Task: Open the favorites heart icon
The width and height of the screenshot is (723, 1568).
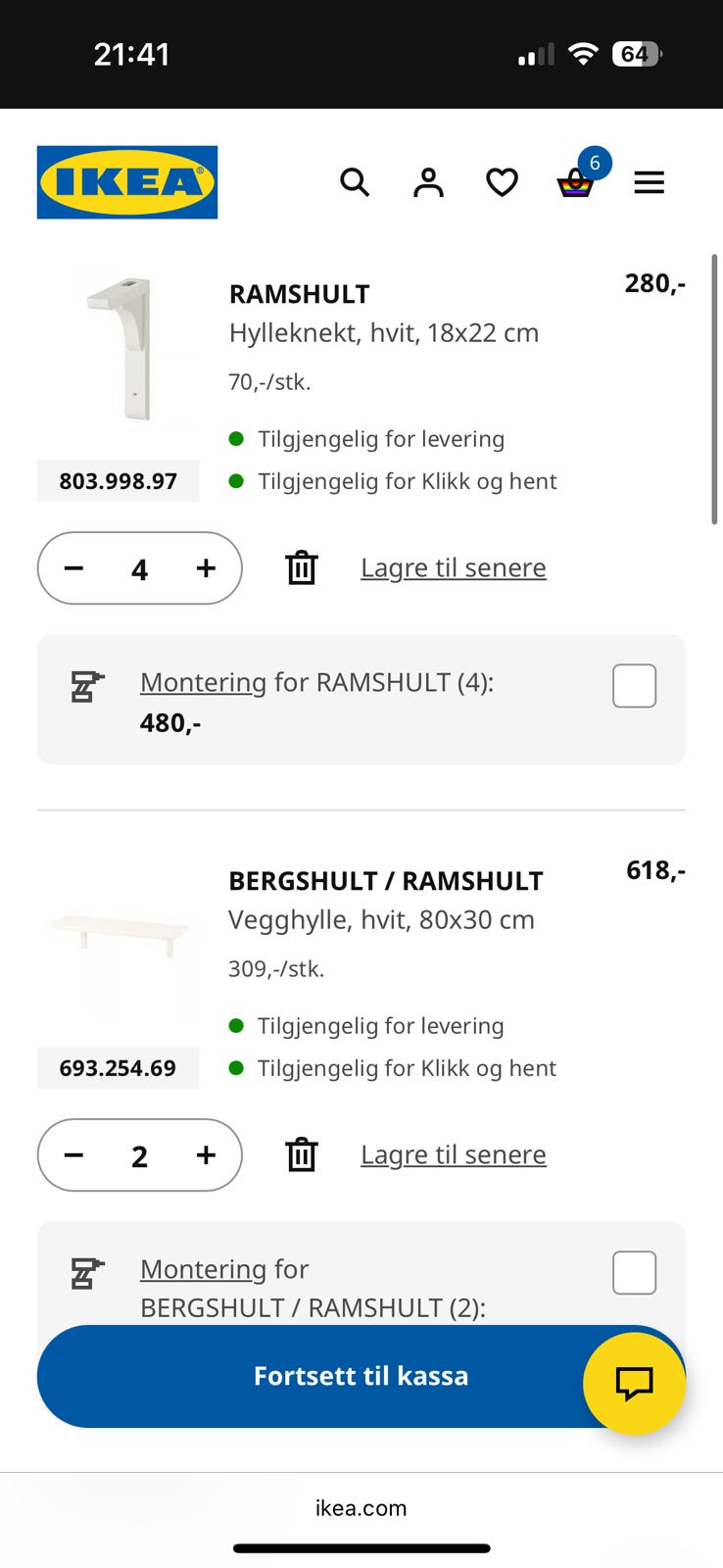Action: coord(502,182)
